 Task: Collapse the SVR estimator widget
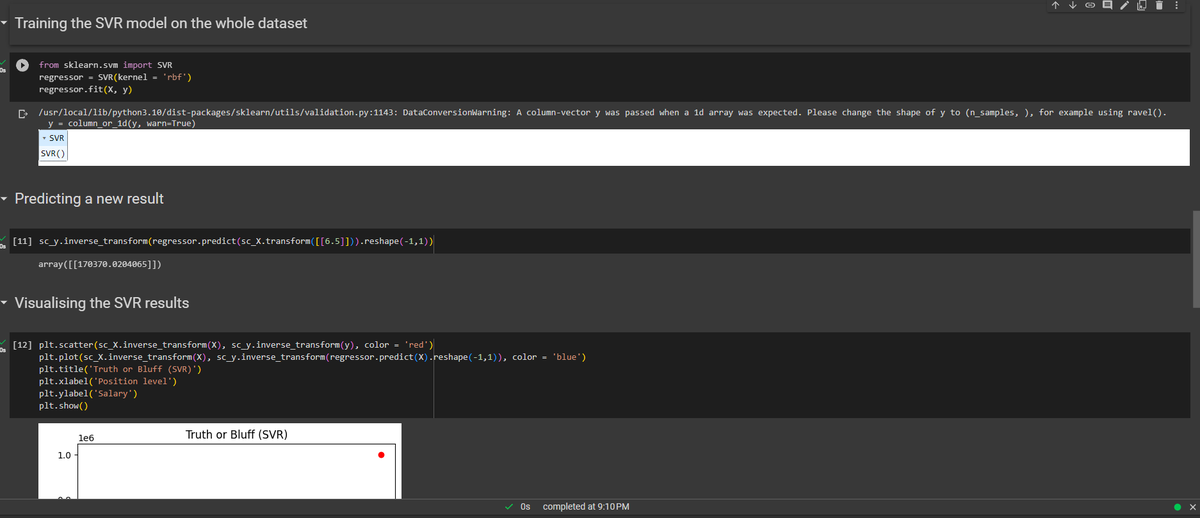(53, 137)
